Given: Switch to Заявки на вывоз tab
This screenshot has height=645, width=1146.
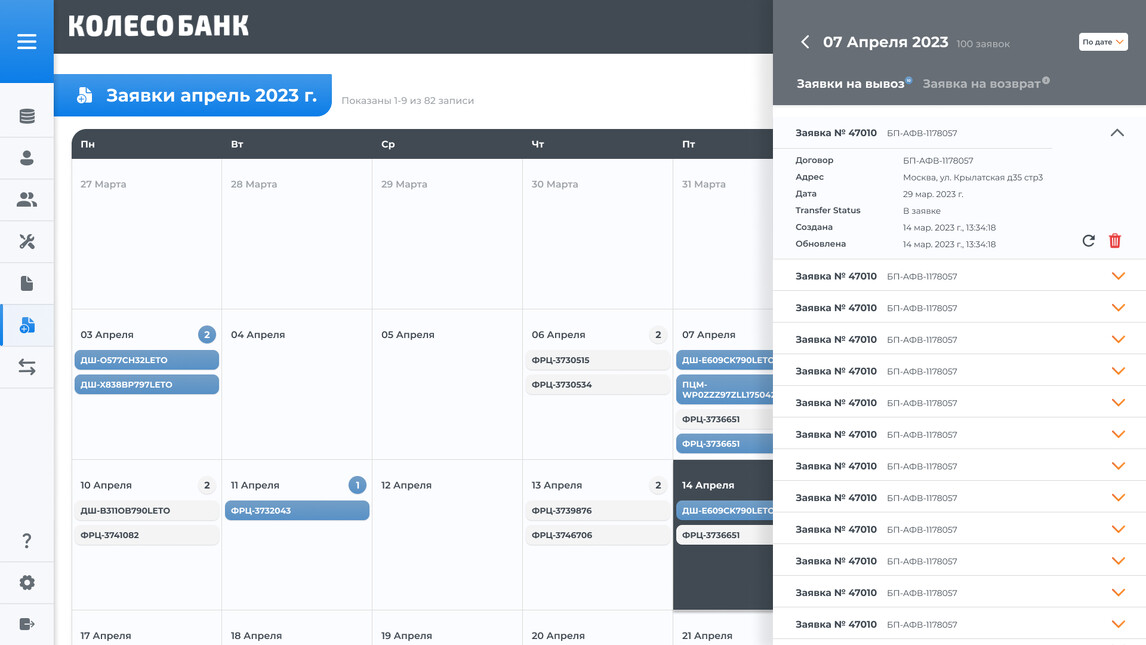Looking at the screenshot, I should [850, 84].
